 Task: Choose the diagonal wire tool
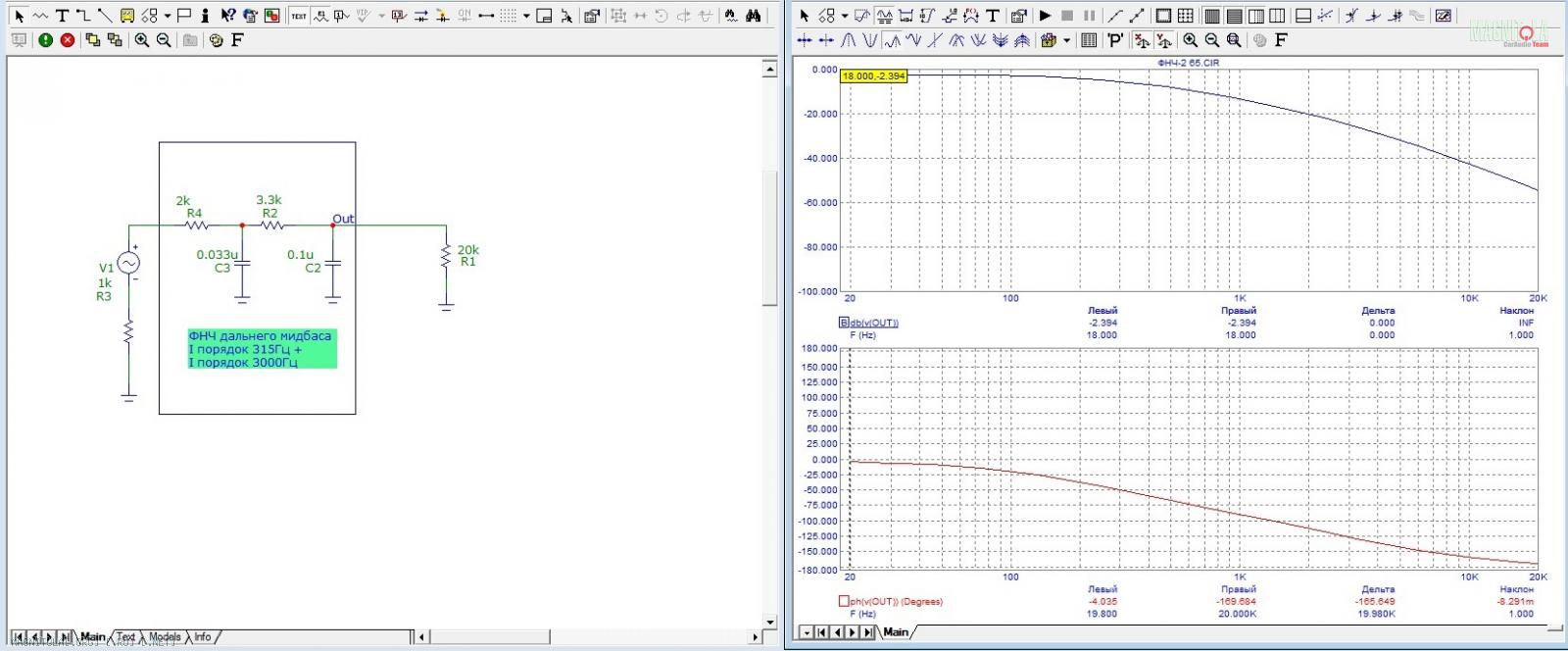[x=105, y=16]
